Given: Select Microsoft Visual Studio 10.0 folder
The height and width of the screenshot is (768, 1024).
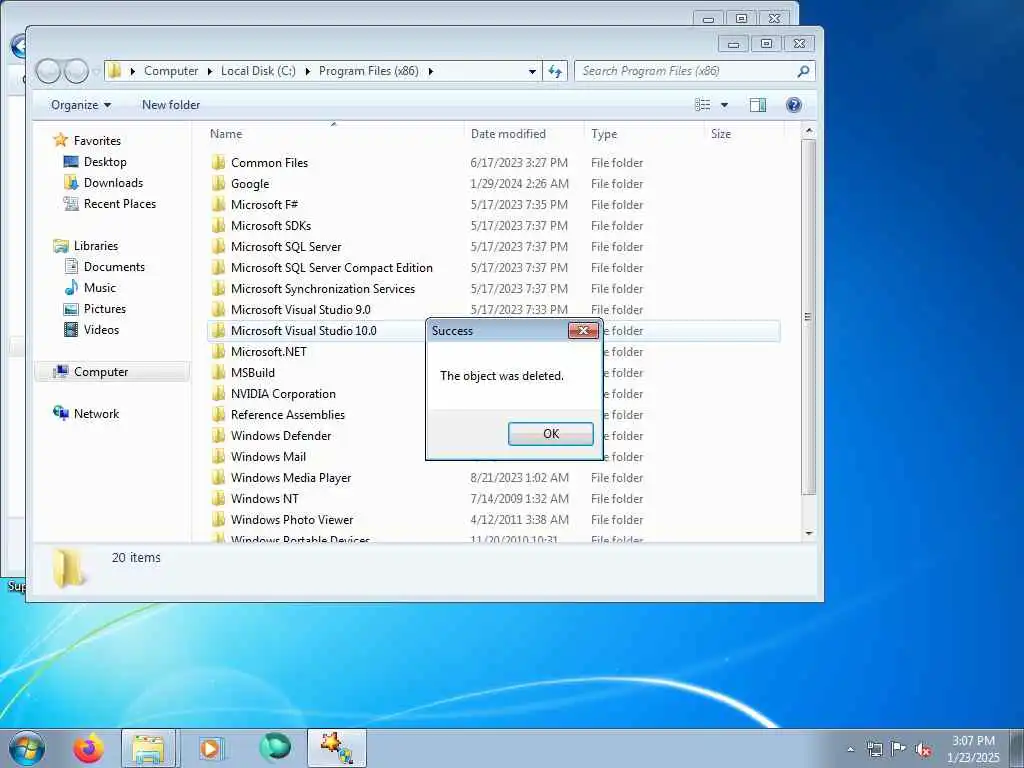Looking at the screenshot, I should click(304, 330).
